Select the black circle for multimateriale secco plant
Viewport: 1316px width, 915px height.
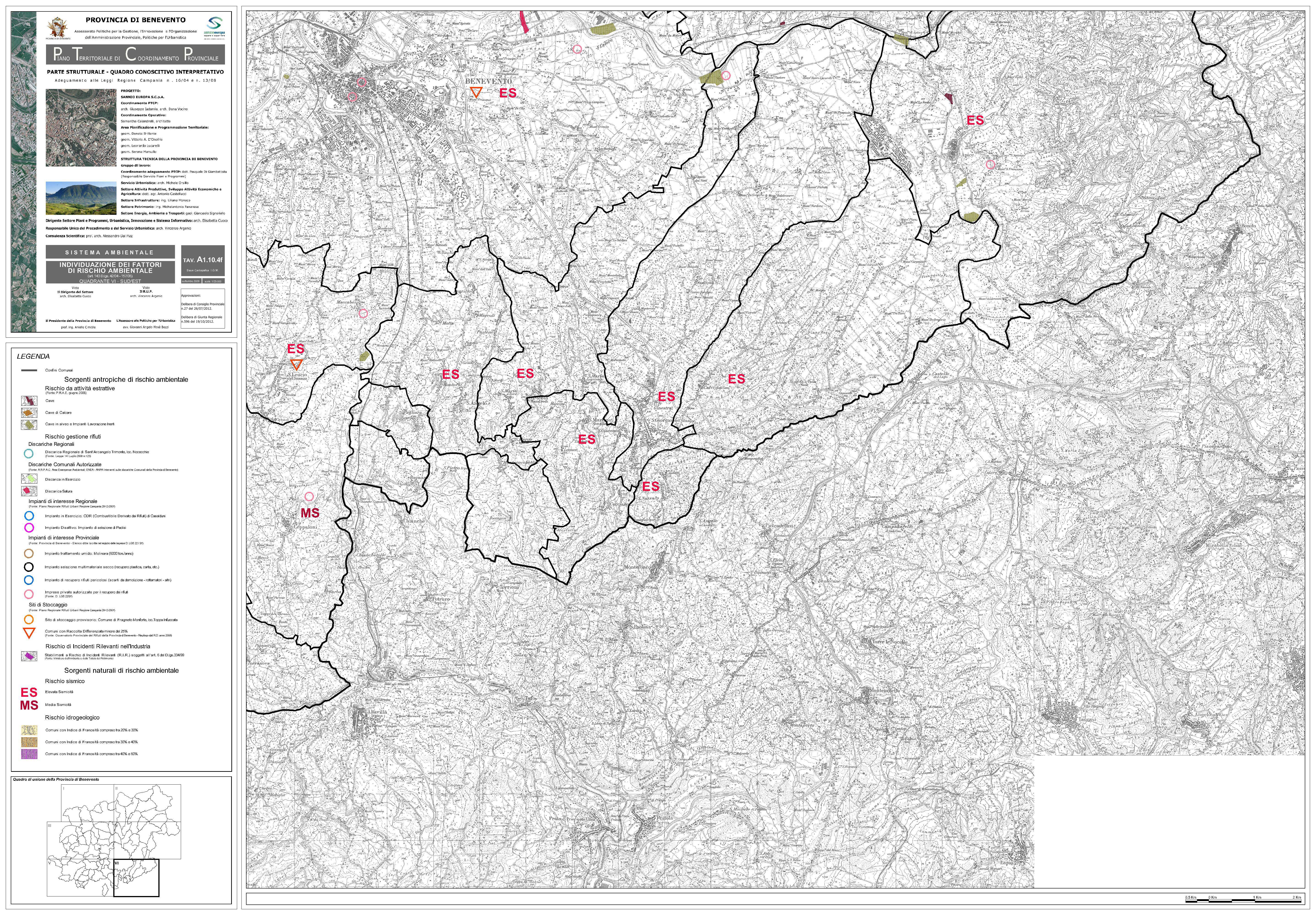tap(29, 567)
